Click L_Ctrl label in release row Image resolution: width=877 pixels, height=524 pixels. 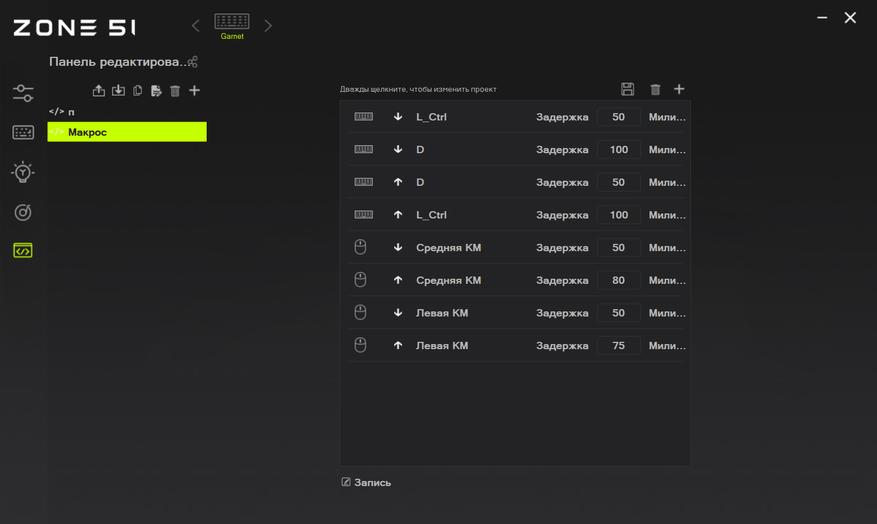click(431, 215)
